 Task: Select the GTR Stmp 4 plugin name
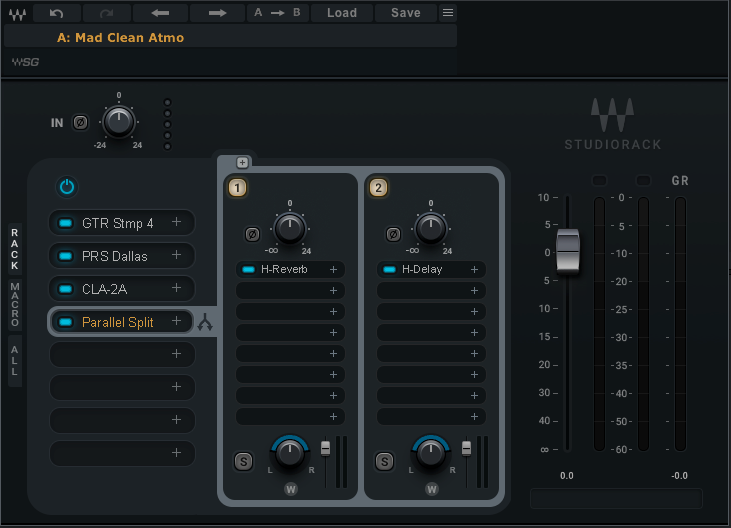[x=117, y=224]
